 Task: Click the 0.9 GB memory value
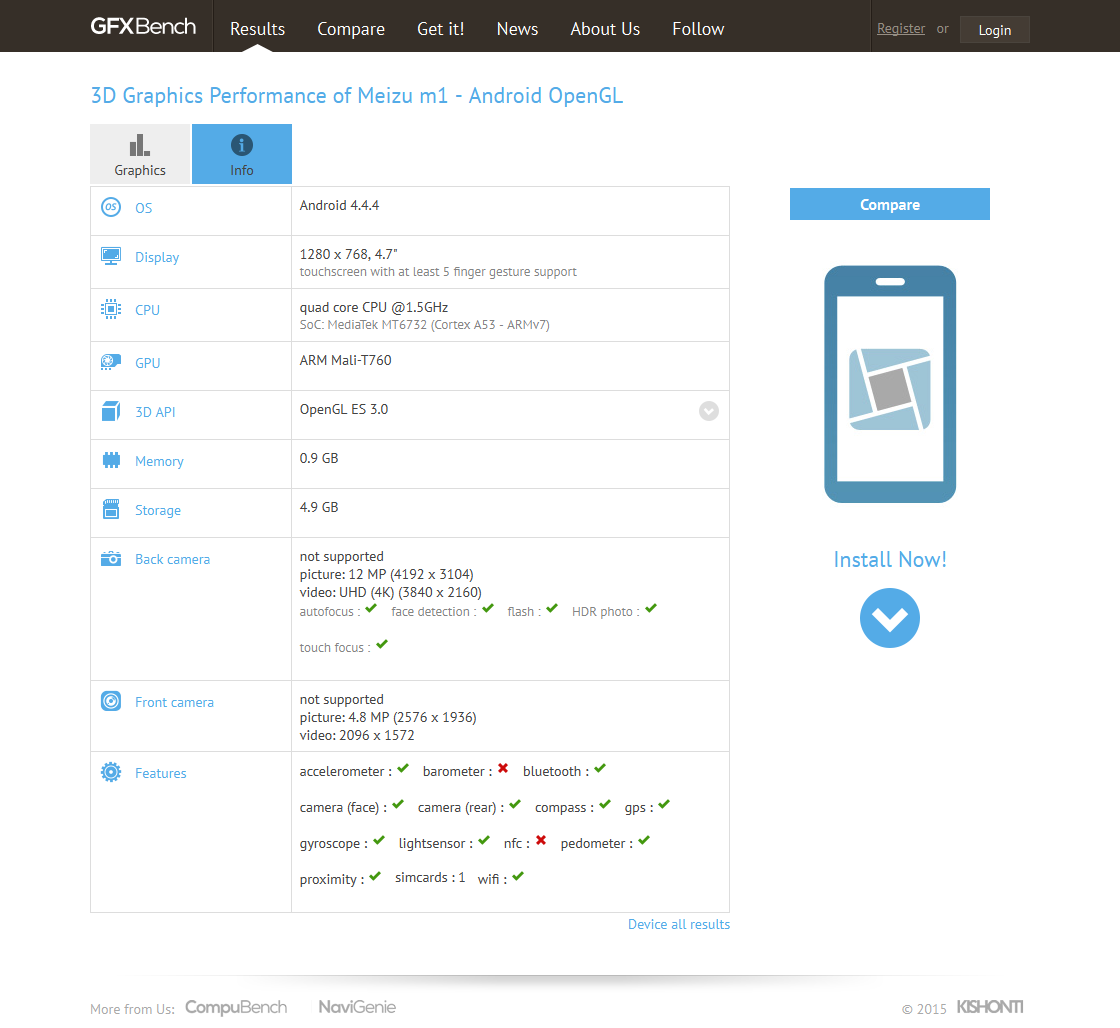[319, 458]
